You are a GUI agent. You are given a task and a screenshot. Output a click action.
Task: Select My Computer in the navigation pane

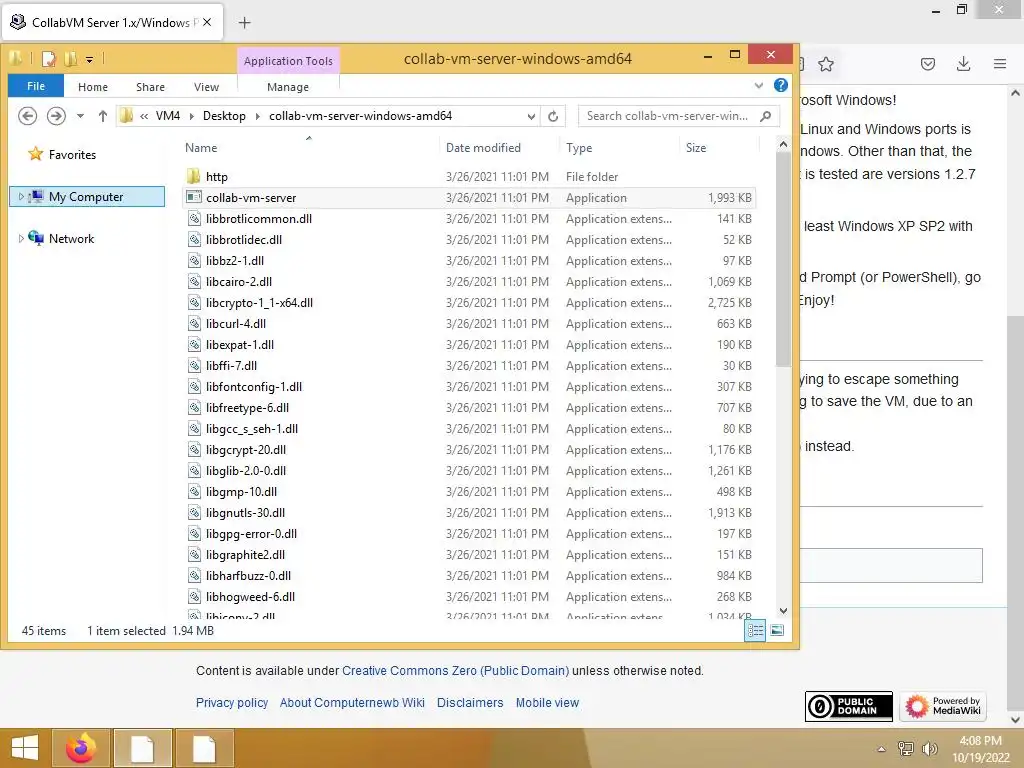coord(86,197)
